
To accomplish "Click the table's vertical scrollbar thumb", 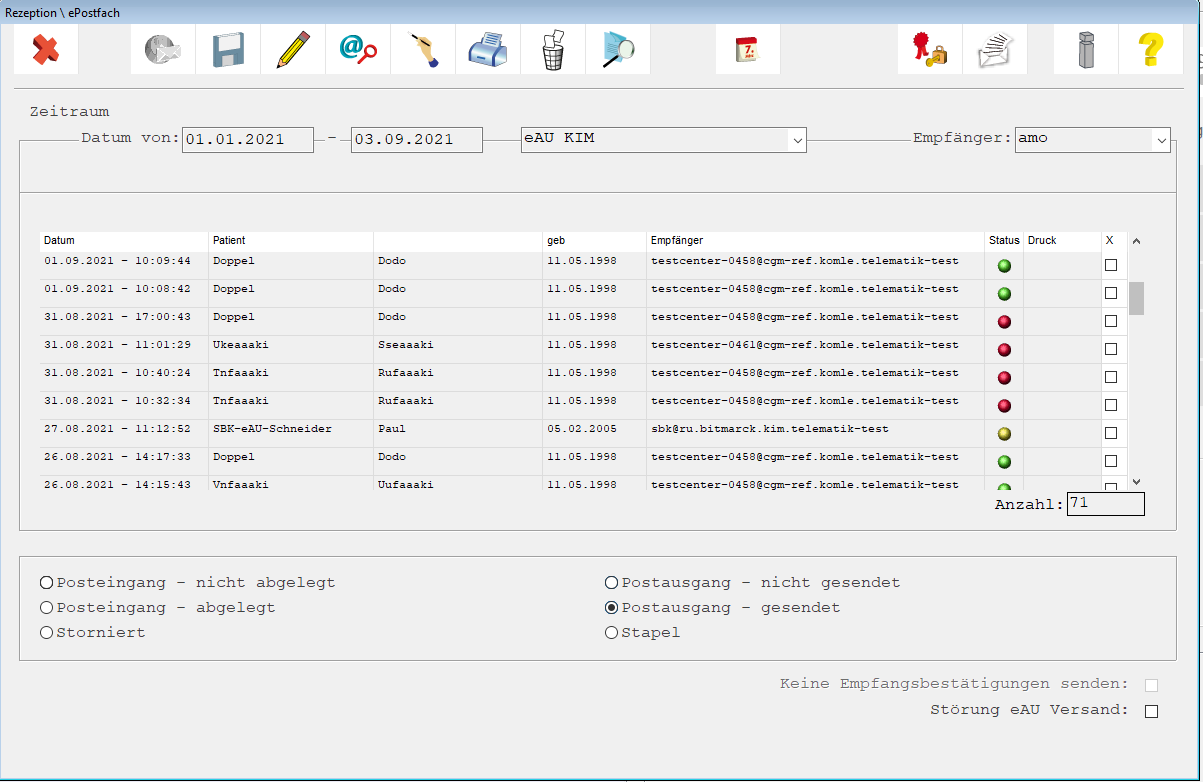I will [1136, 298].
